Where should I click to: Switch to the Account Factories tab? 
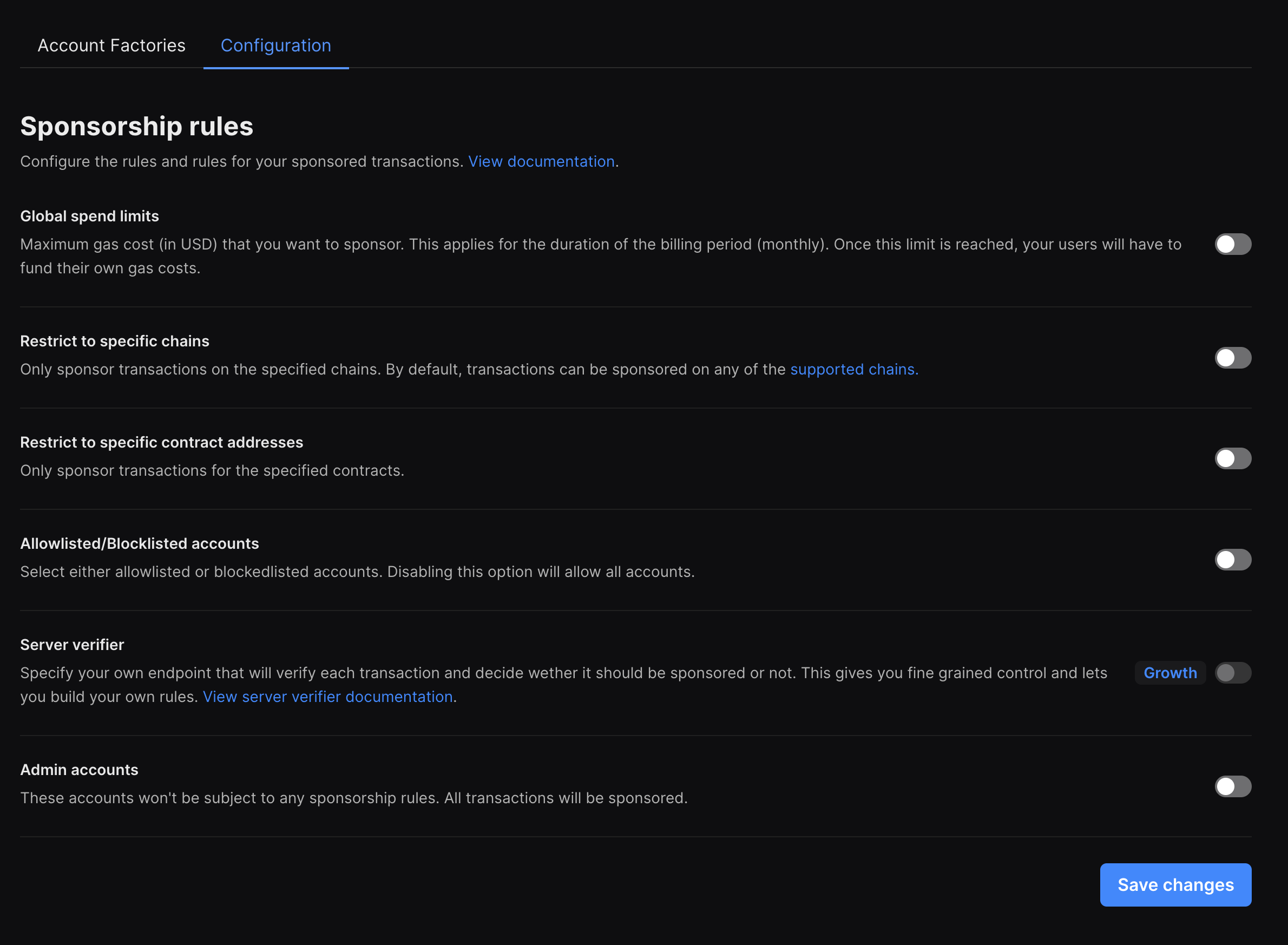(111, 46)
